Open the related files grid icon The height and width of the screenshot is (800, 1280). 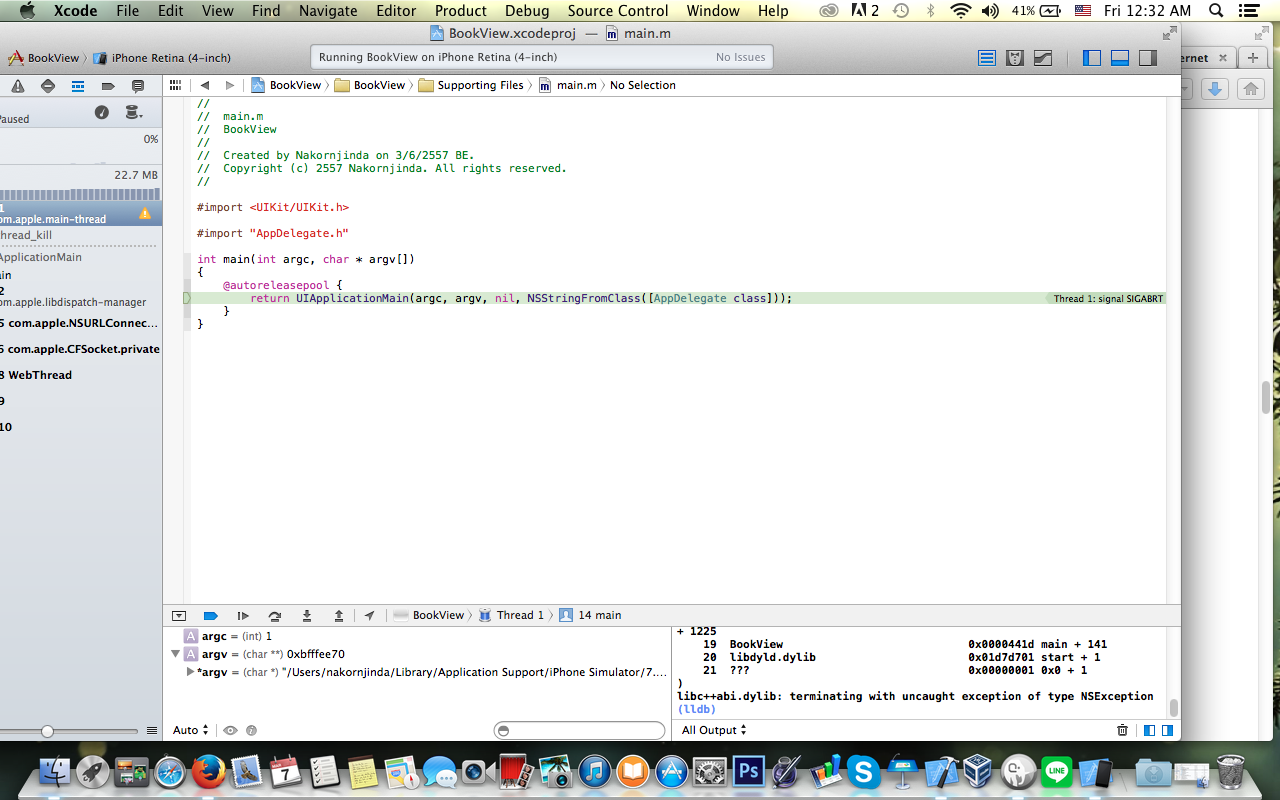(x=175, y=85)
